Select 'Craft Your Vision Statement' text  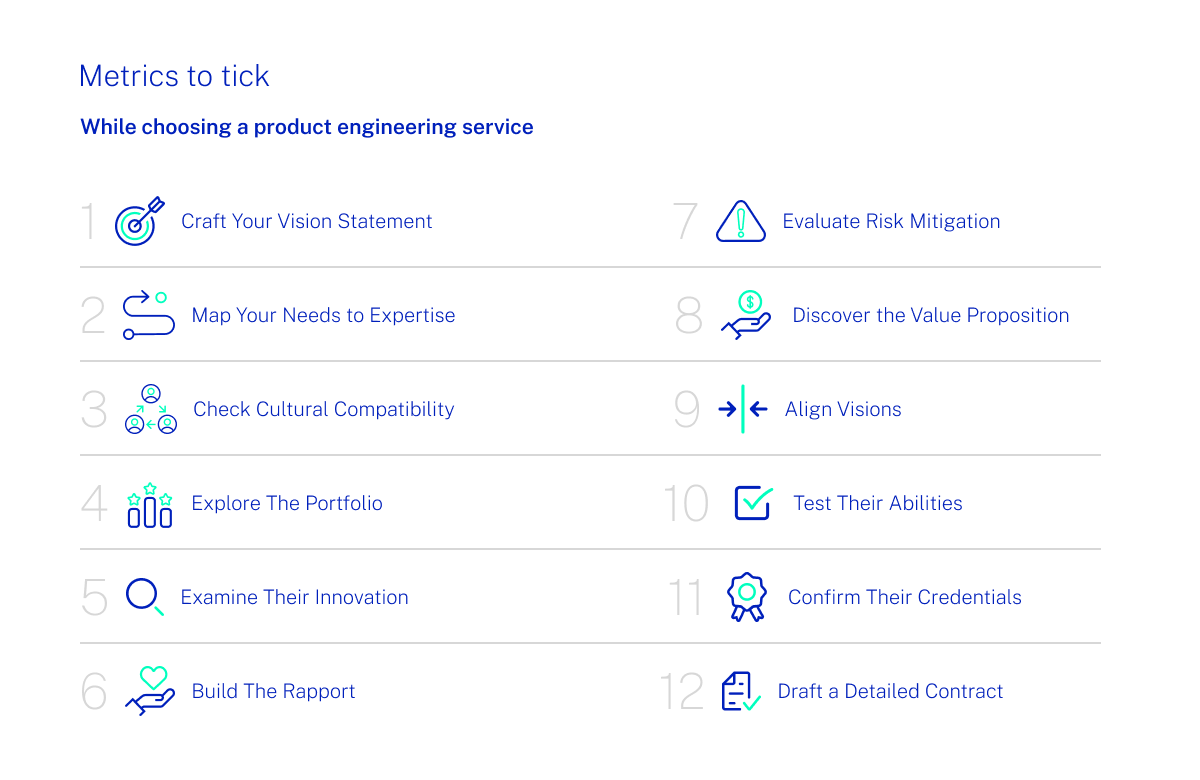[x=306, y=221]
